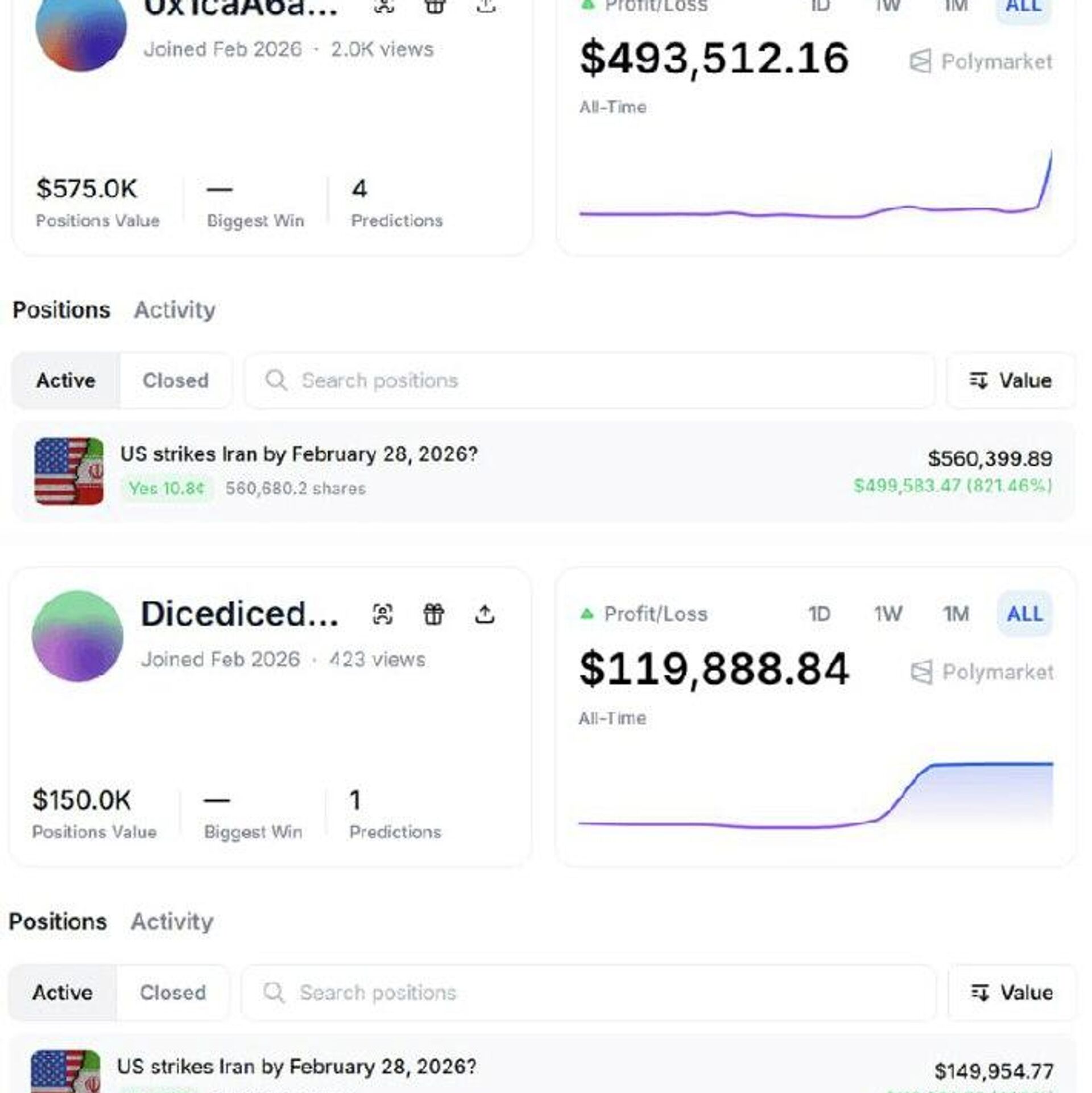Select Active filter in upper positions list
This screenshot has width=1092, height=1093.
point(66,380)
